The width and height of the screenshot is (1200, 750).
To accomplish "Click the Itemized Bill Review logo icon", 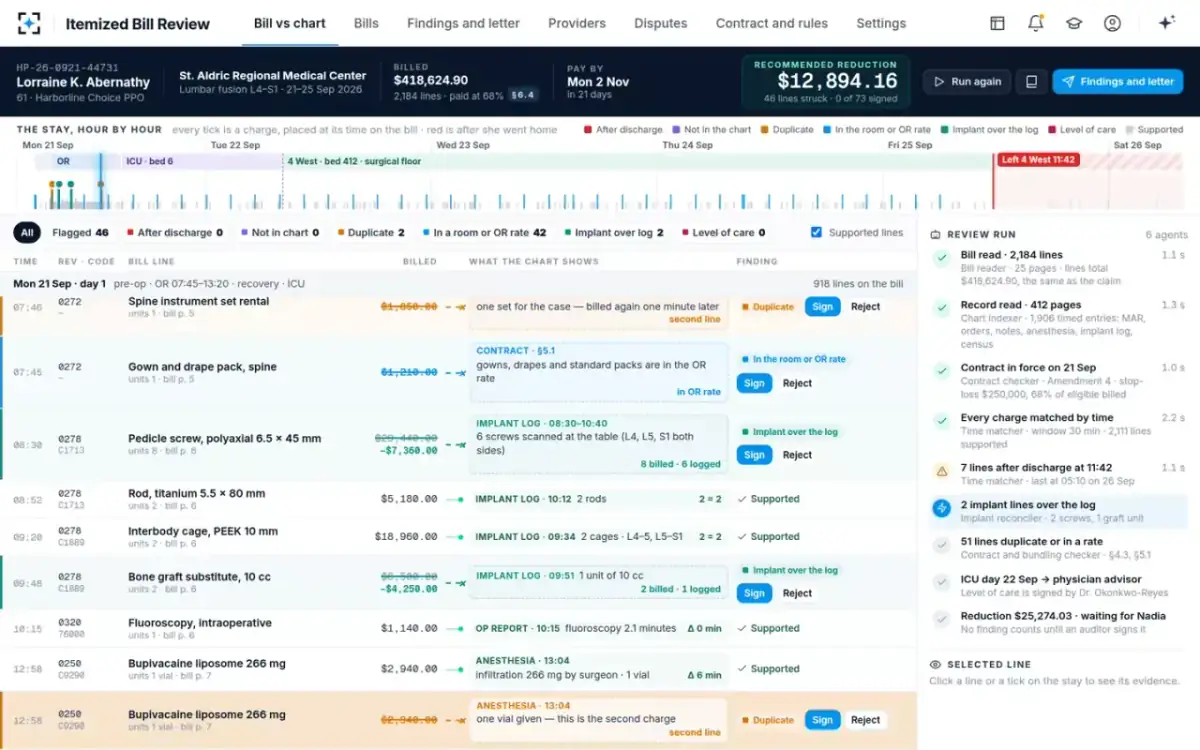I will coord(29,23).
